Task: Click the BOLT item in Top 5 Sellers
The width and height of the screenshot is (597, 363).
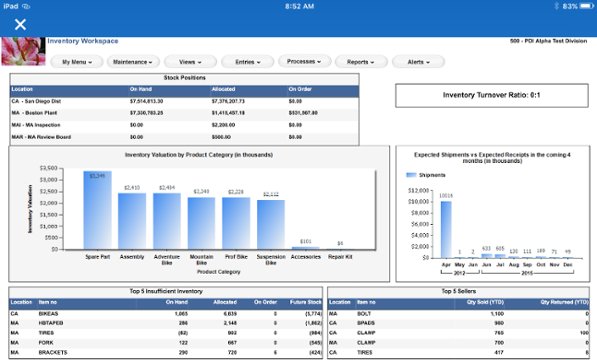Action: [364, 313]
